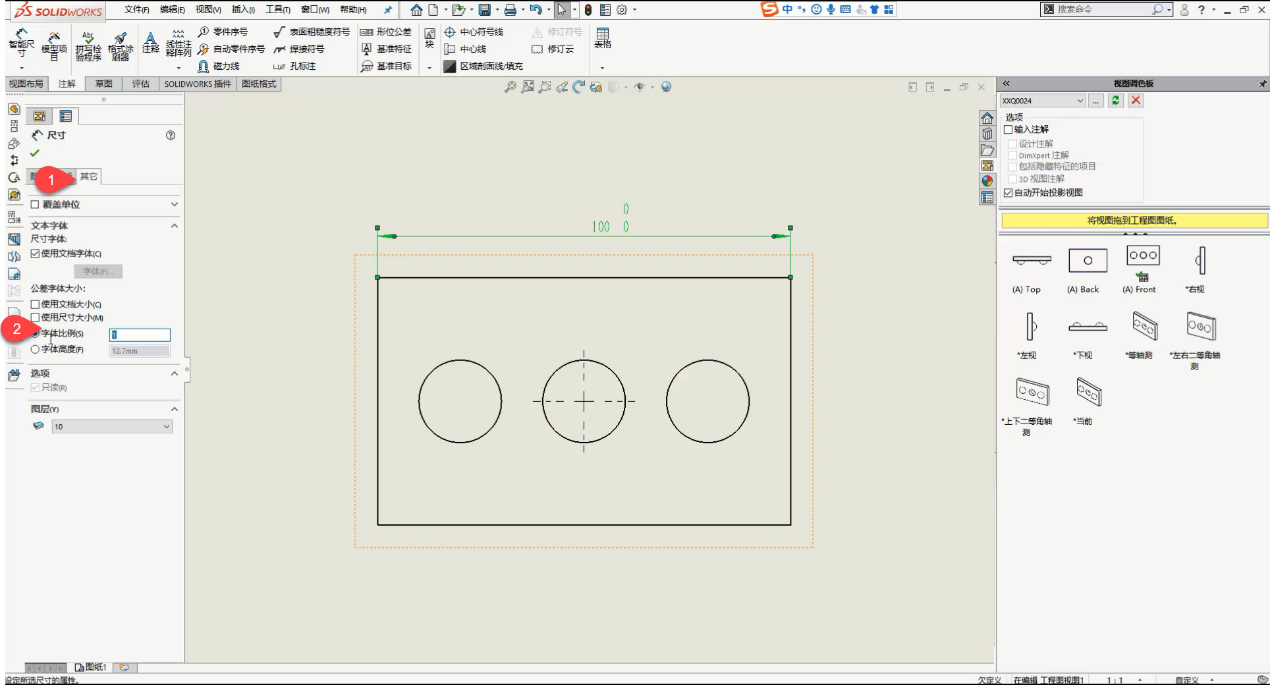1270x685 pixels.
Task: Click the Rebuild traffic-light icon
Action: tap(588, 10)
